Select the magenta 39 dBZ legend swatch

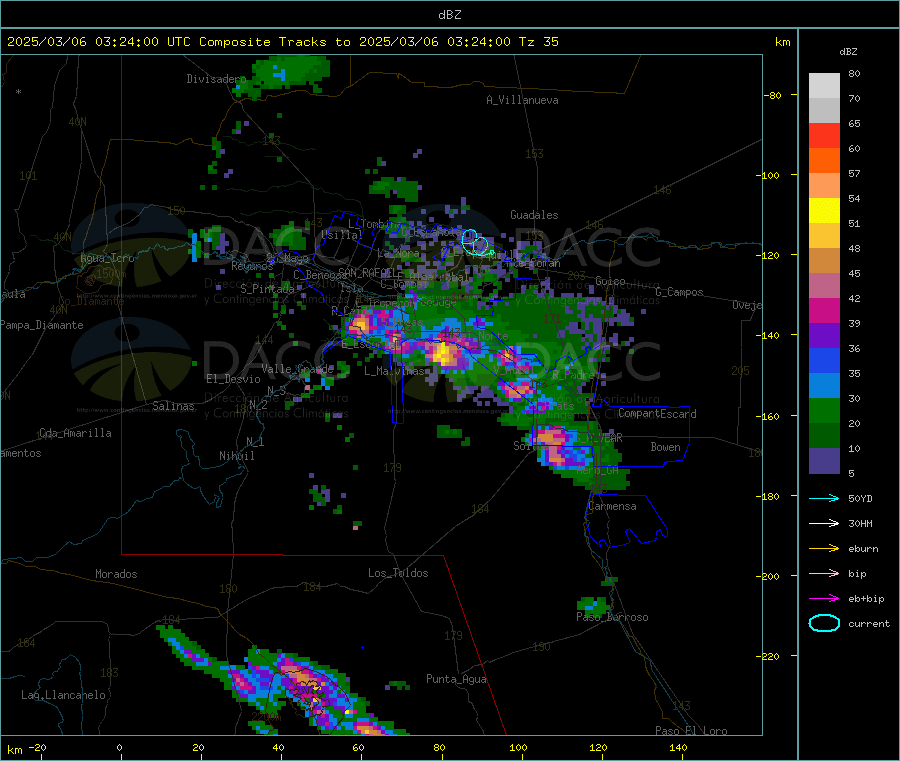pos(824,310)
